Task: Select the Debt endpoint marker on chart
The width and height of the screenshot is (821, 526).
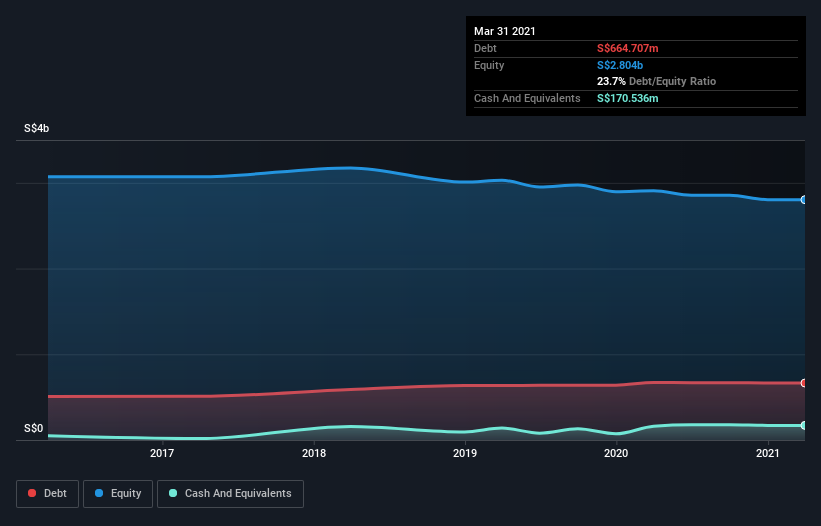Action: [x=803, y=383]
